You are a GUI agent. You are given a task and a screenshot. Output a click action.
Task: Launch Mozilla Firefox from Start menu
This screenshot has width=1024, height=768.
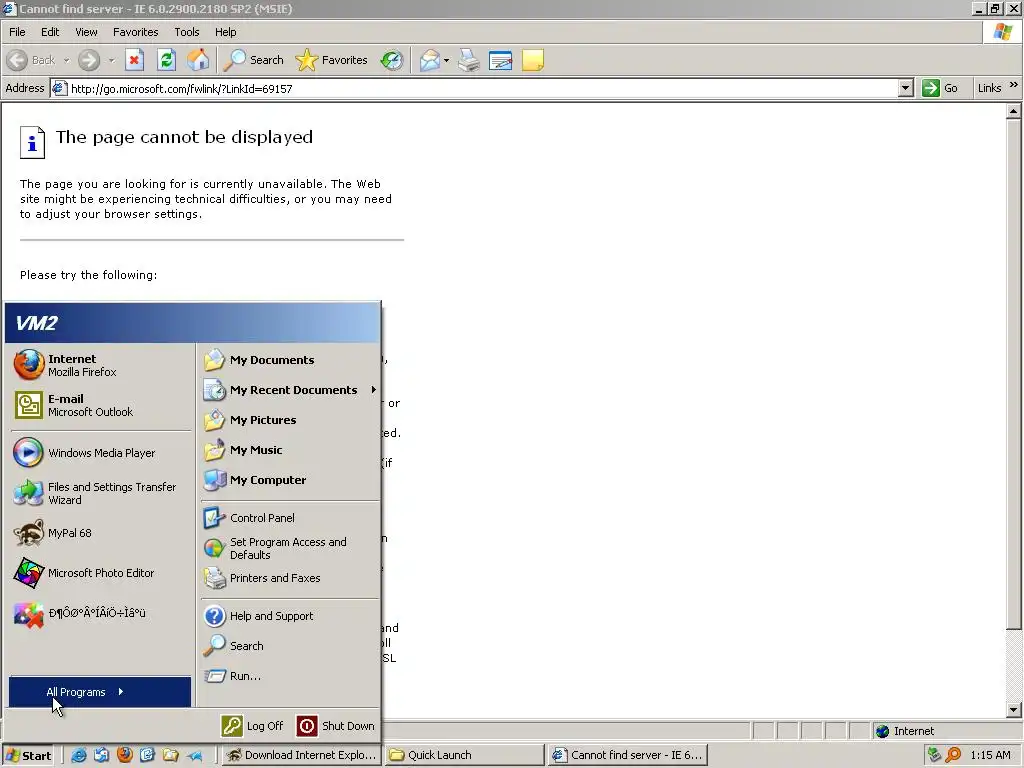coord(100,365)
